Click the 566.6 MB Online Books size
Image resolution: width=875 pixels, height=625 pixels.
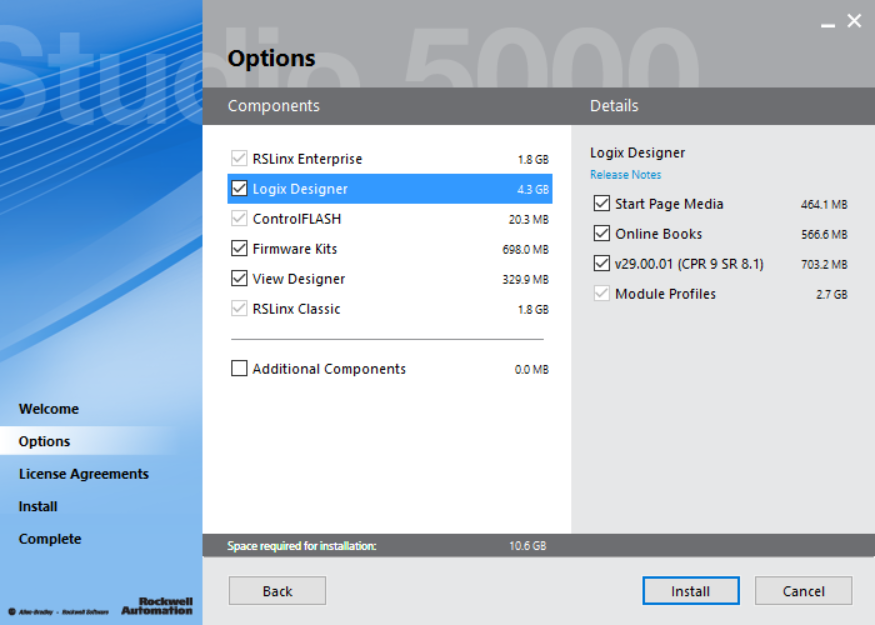824,234
